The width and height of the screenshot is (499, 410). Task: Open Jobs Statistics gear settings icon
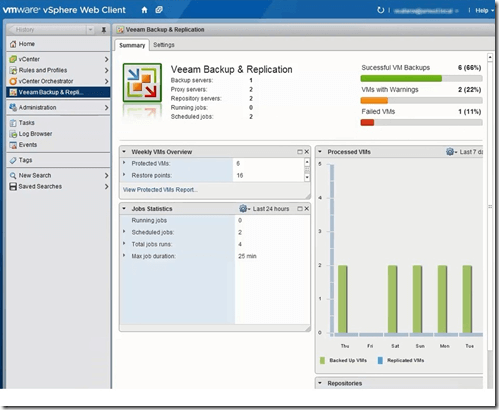(x=243, y=209)
